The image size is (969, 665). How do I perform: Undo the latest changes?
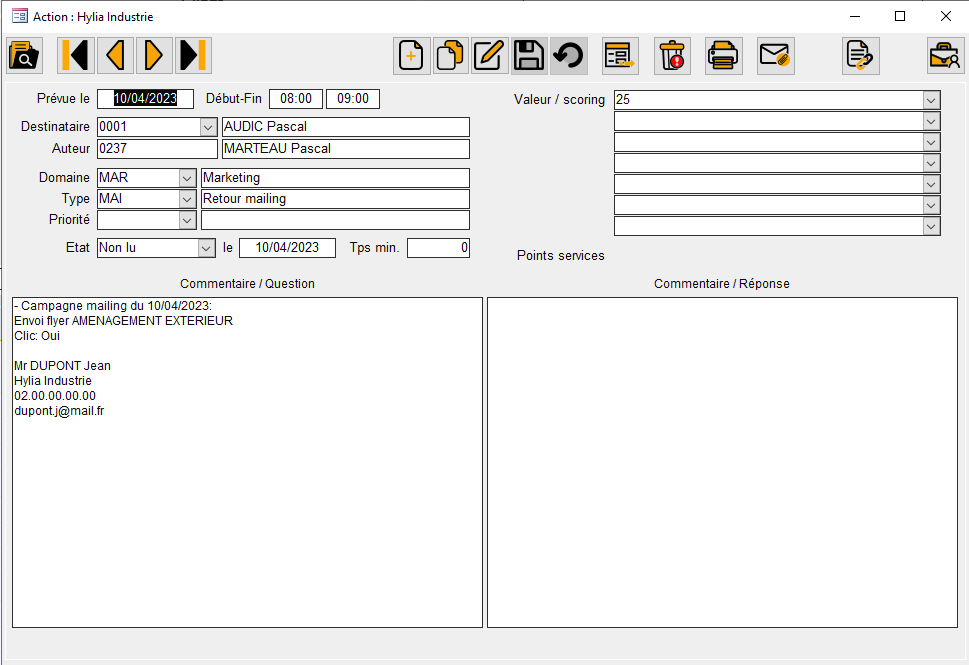click(568, 55)
